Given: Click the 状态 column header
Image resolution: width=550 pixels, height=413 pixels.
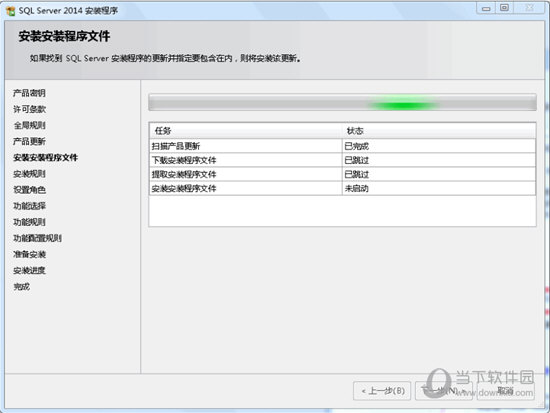Looking at the screenshot, I should tap(438, 131).
